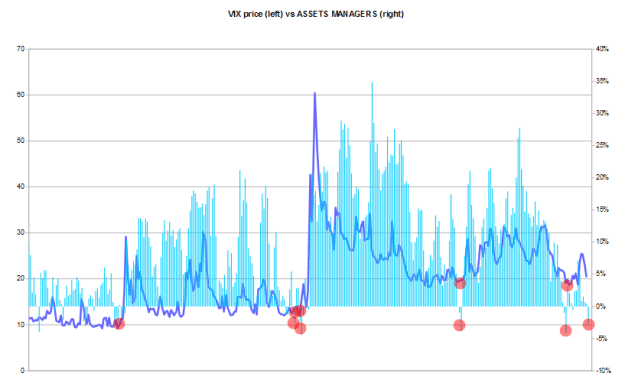Click the right axis label '20%'
This screenshot has width=625, height=386.
[602, 177]
